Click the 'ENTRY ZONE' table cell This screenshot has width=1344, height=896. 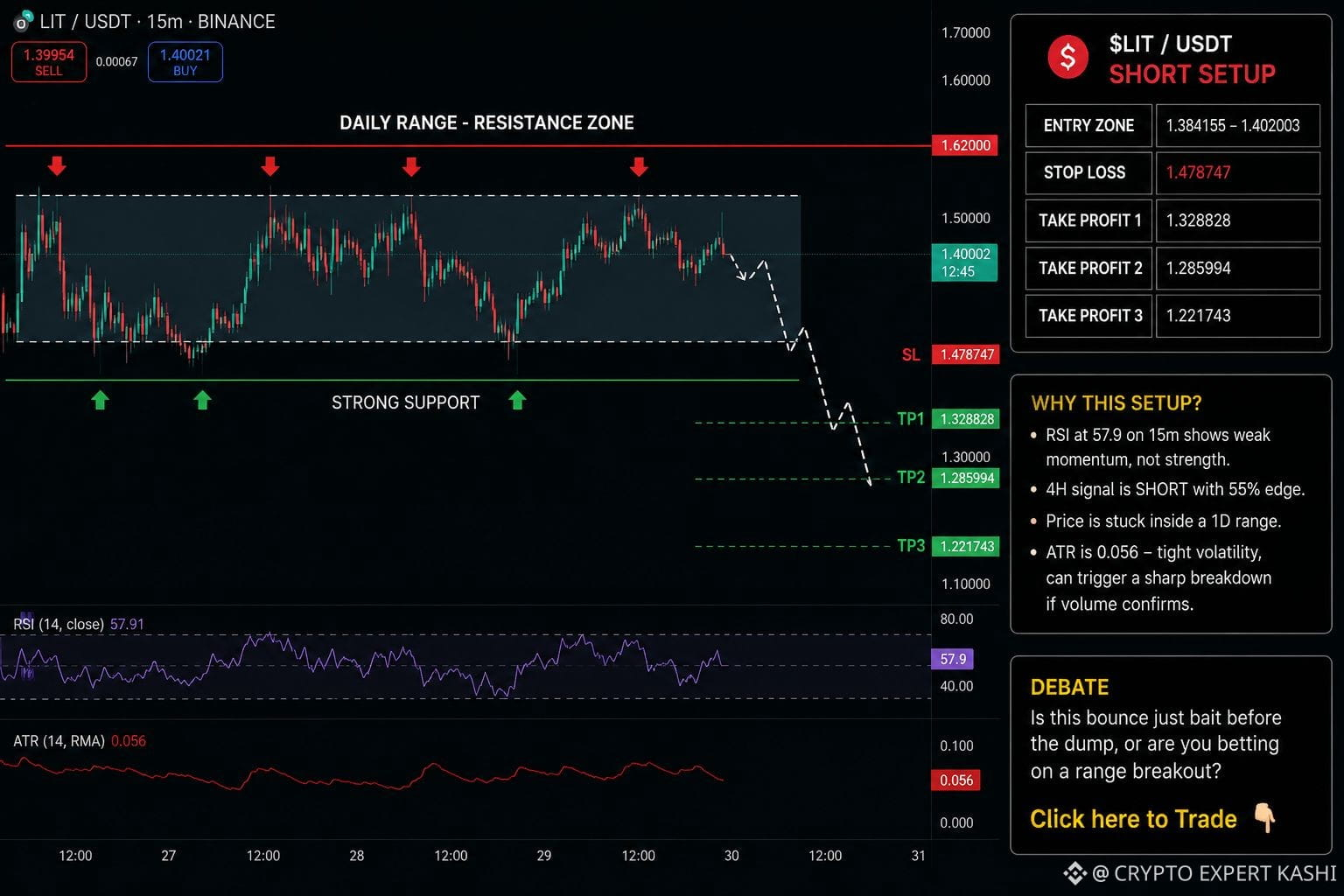1088,125
